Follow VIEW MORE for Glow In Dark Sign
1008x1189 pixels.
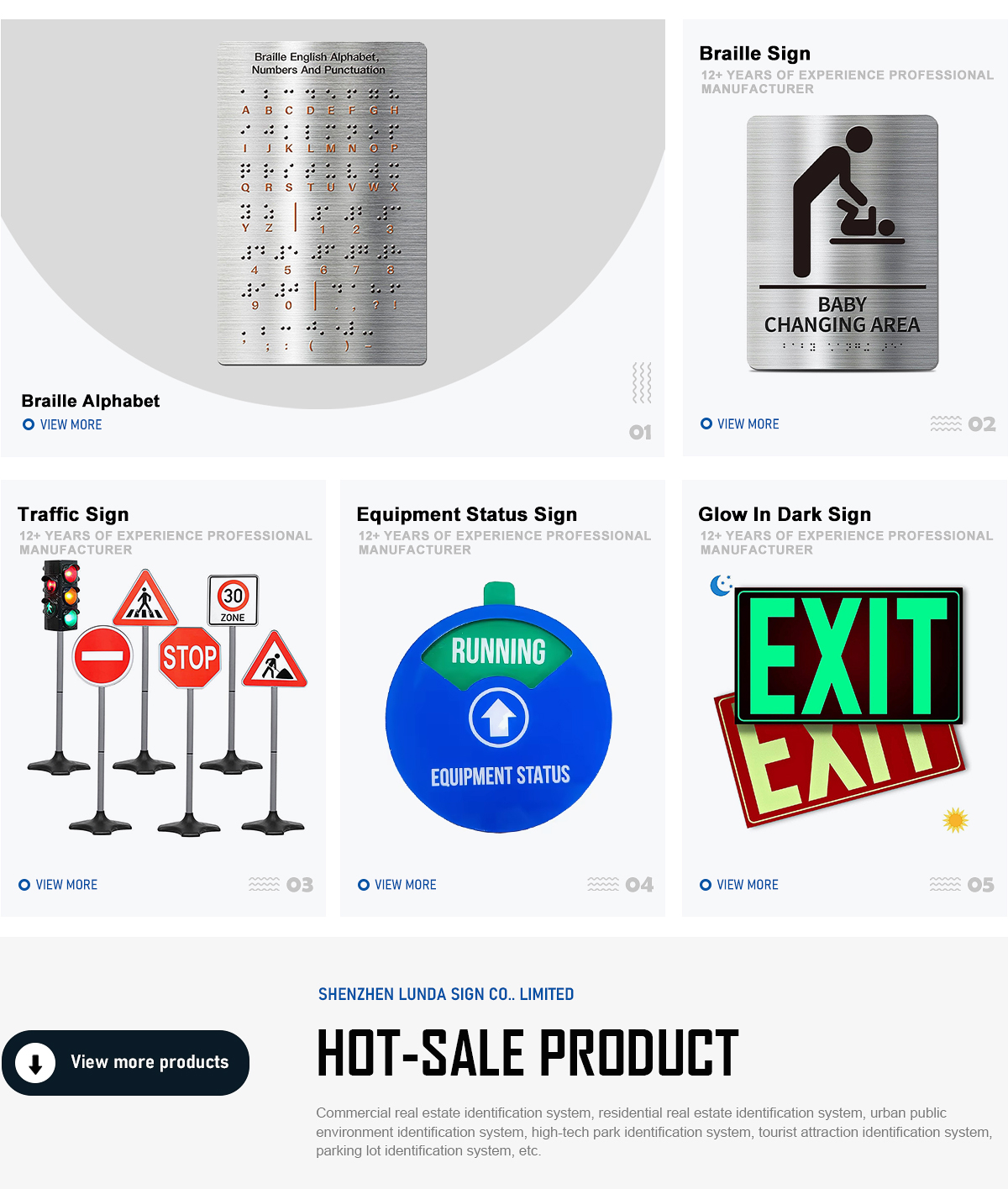tap(748, 885)
